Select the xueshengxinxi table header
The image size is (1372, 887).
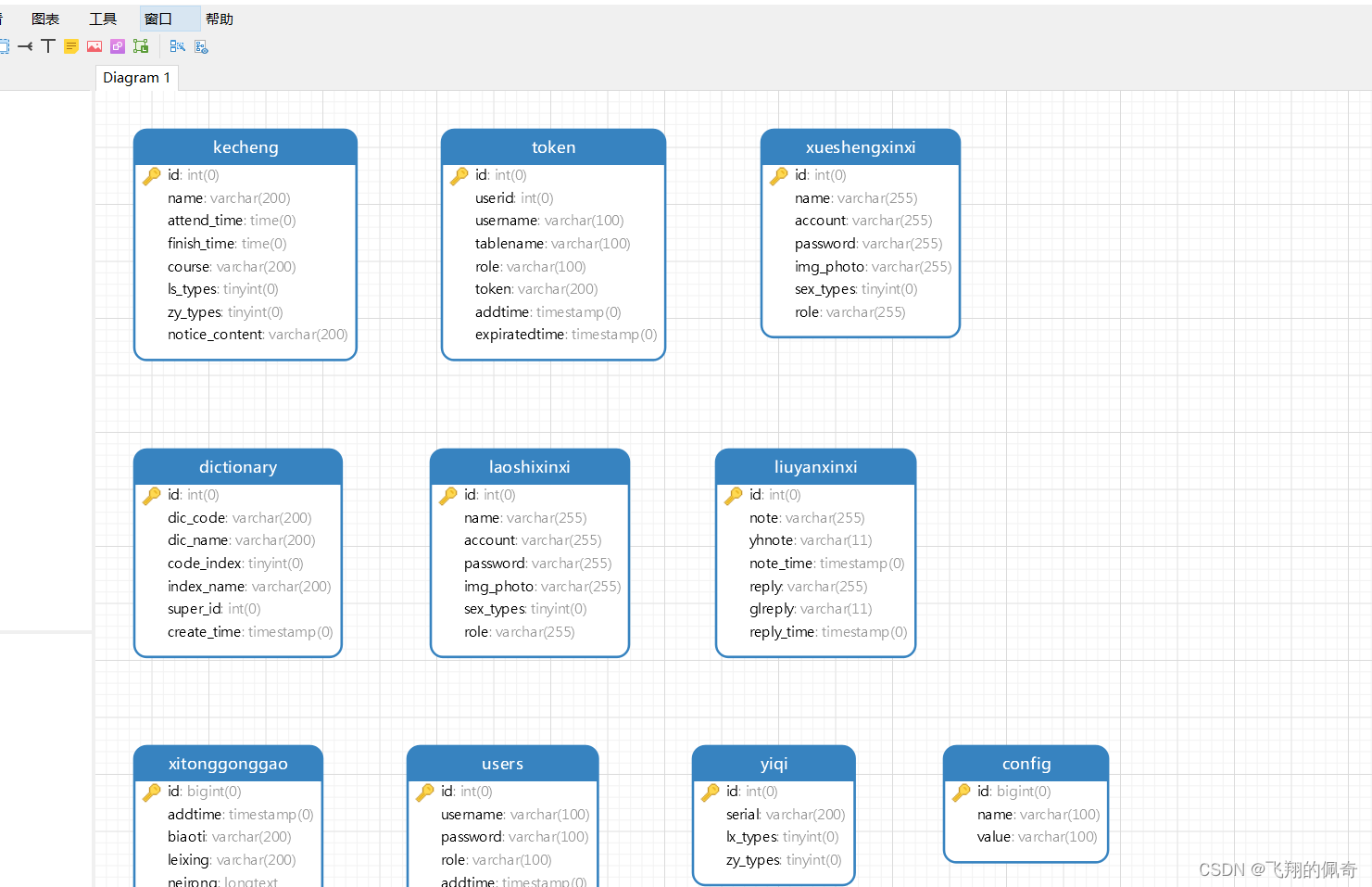(861, 147)
